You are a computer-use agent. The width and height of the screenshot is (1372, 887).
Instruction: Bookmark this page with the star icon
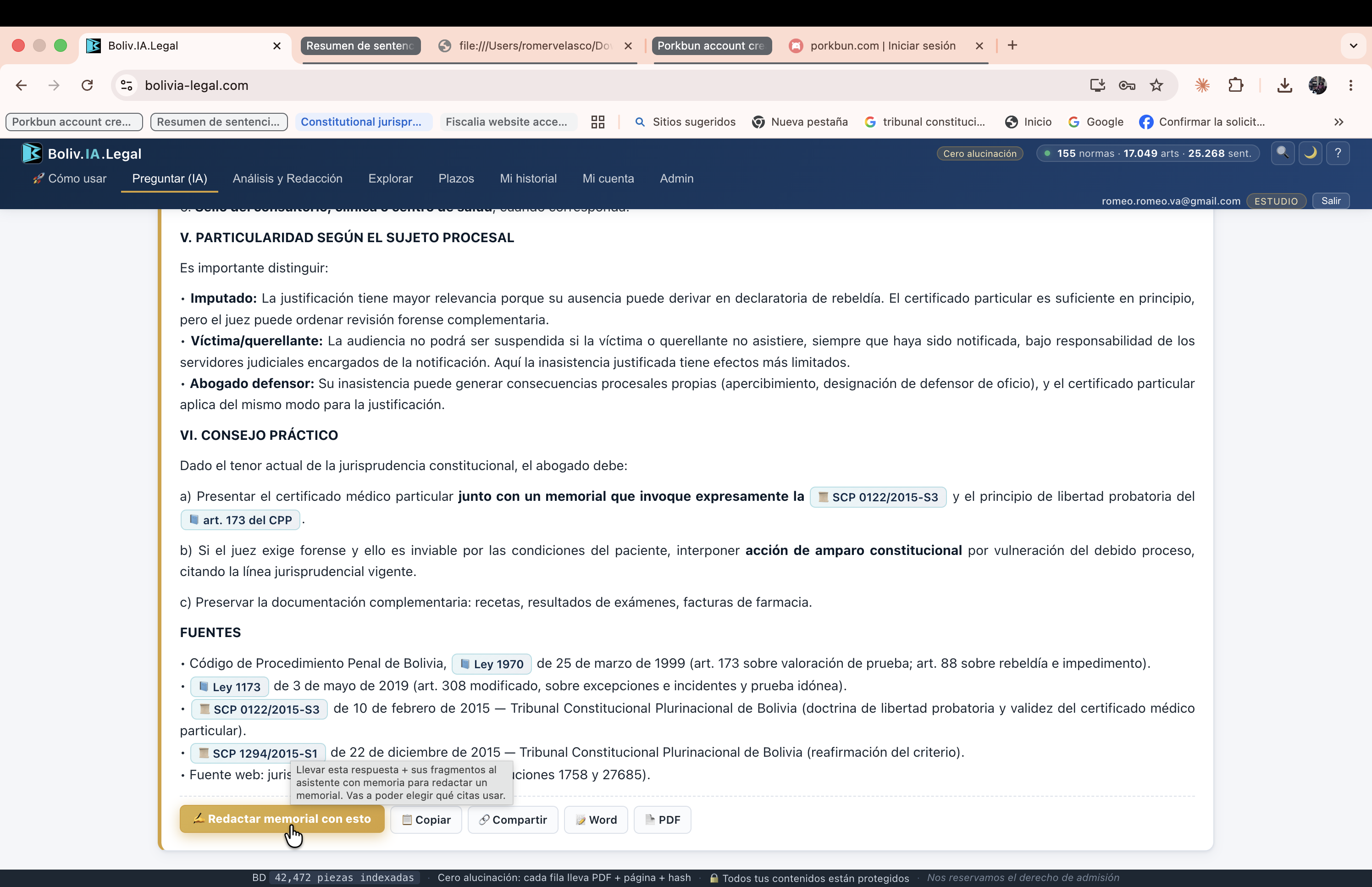click(x=1156, y=85)
